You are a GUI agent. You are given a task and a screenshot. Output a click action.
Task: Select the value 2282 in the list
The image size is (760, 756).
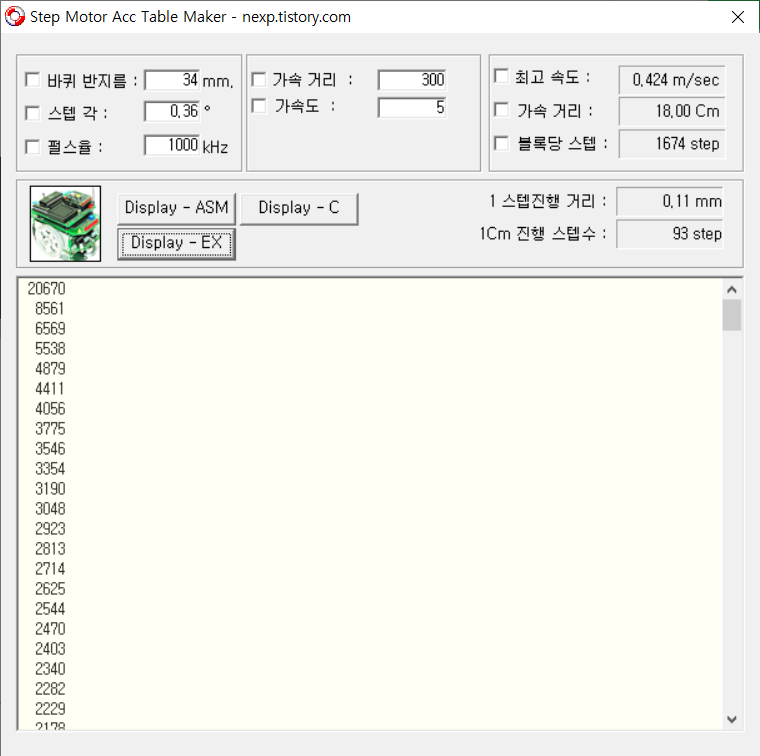click(50, 689)
